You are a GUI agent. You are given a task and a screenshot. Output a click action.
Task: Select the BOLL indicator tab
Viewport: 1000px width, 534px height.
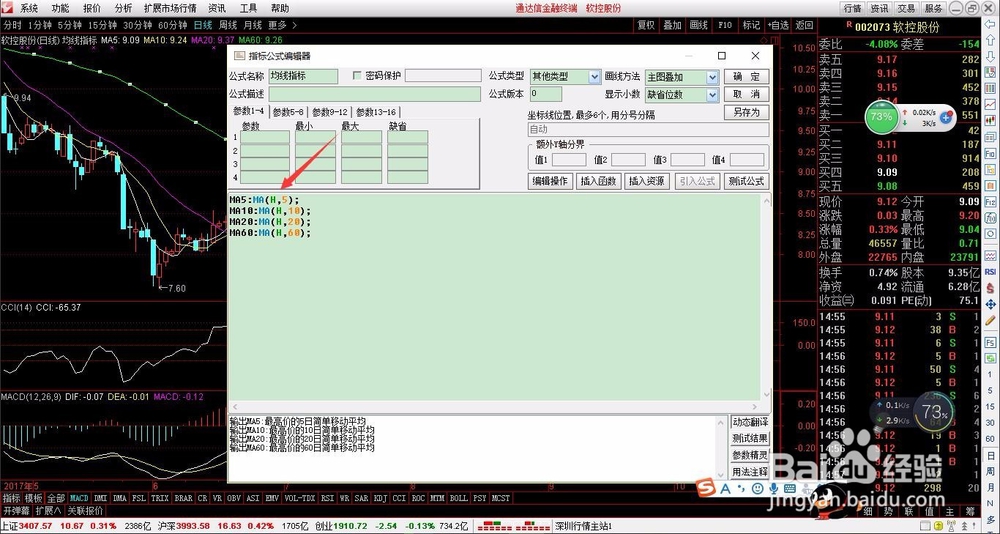[459, 498]
